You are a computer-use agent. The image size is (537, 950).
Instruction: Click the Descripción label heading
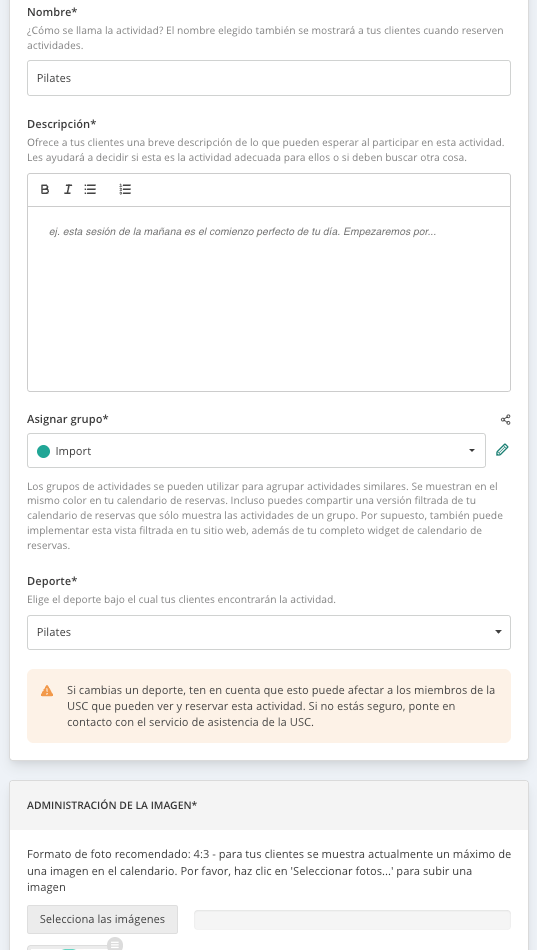(x=62, y=124)
